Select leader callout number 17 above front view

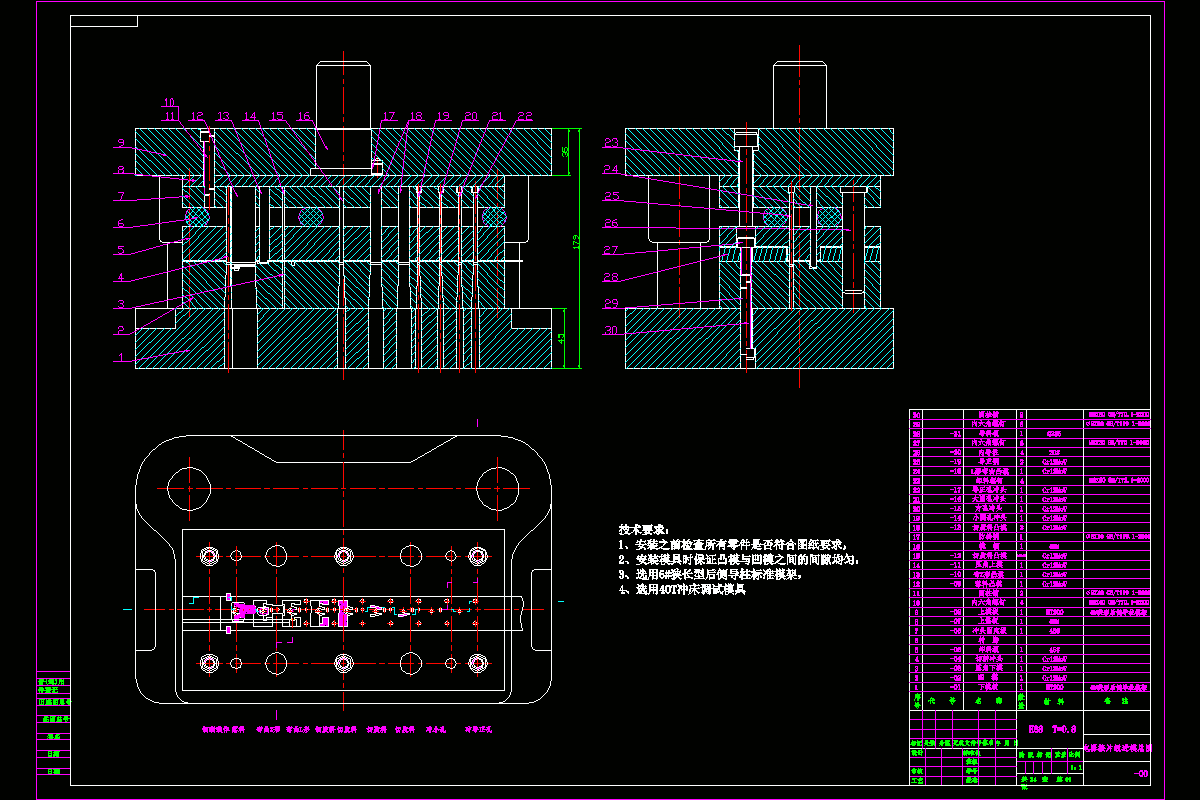(x=389, y=117)
